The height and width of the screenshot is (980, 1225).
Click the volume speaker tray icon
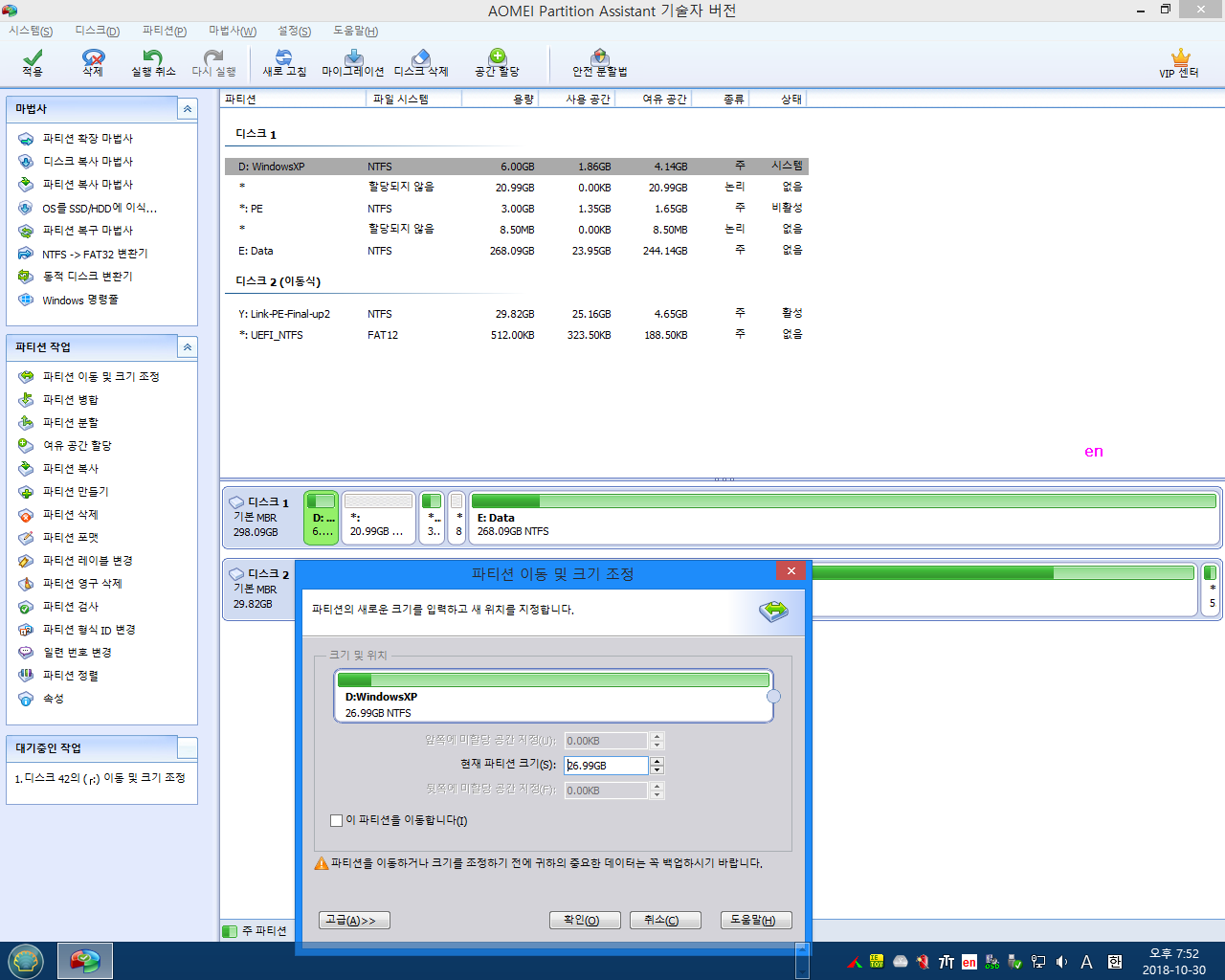tap(1061, 962)
